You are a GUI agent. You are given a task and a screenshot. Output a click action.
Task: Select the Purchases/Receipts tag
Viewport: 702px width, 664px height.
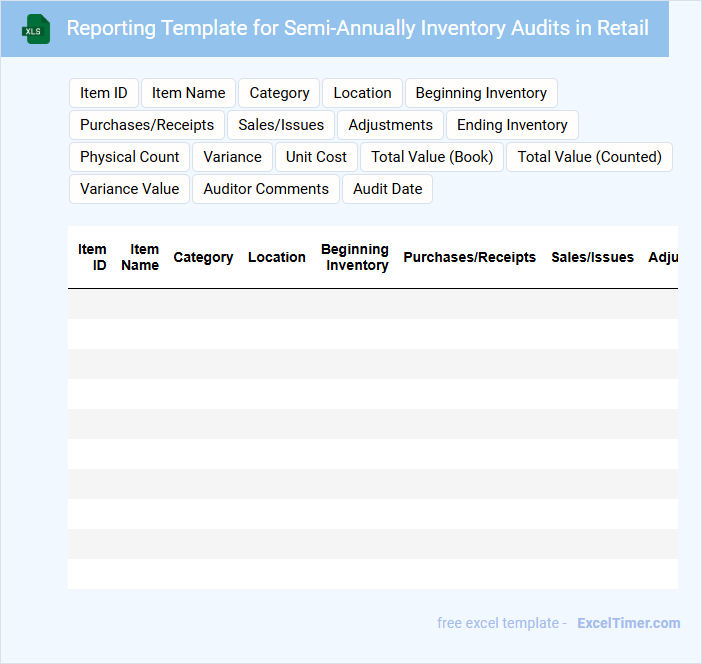click(147, 125)
